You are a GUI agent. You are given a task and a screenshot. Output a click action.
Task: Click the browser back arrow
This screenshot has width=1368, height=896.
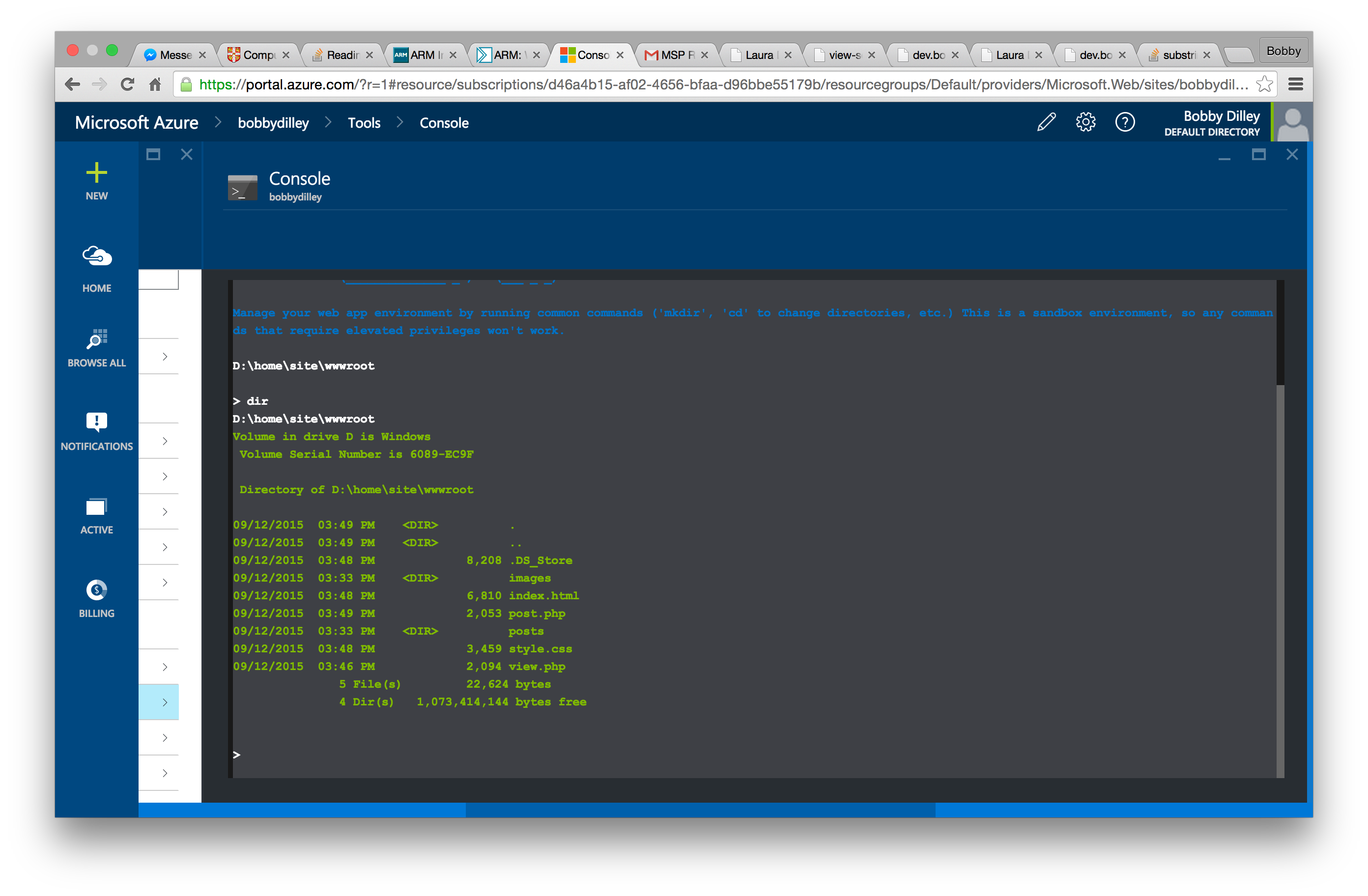[72, 84]
